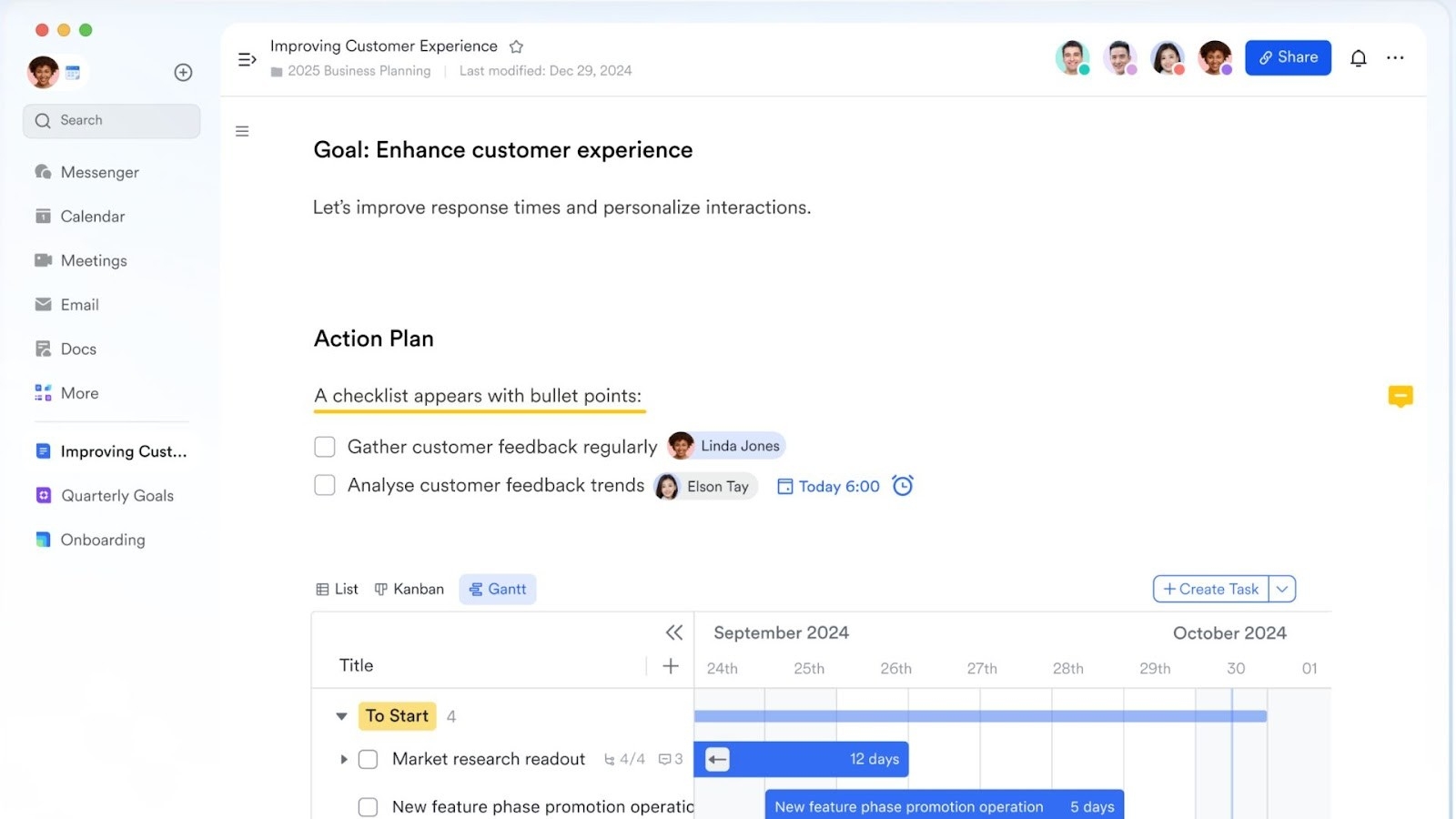Click the Search field

click(x=112, y=121)
